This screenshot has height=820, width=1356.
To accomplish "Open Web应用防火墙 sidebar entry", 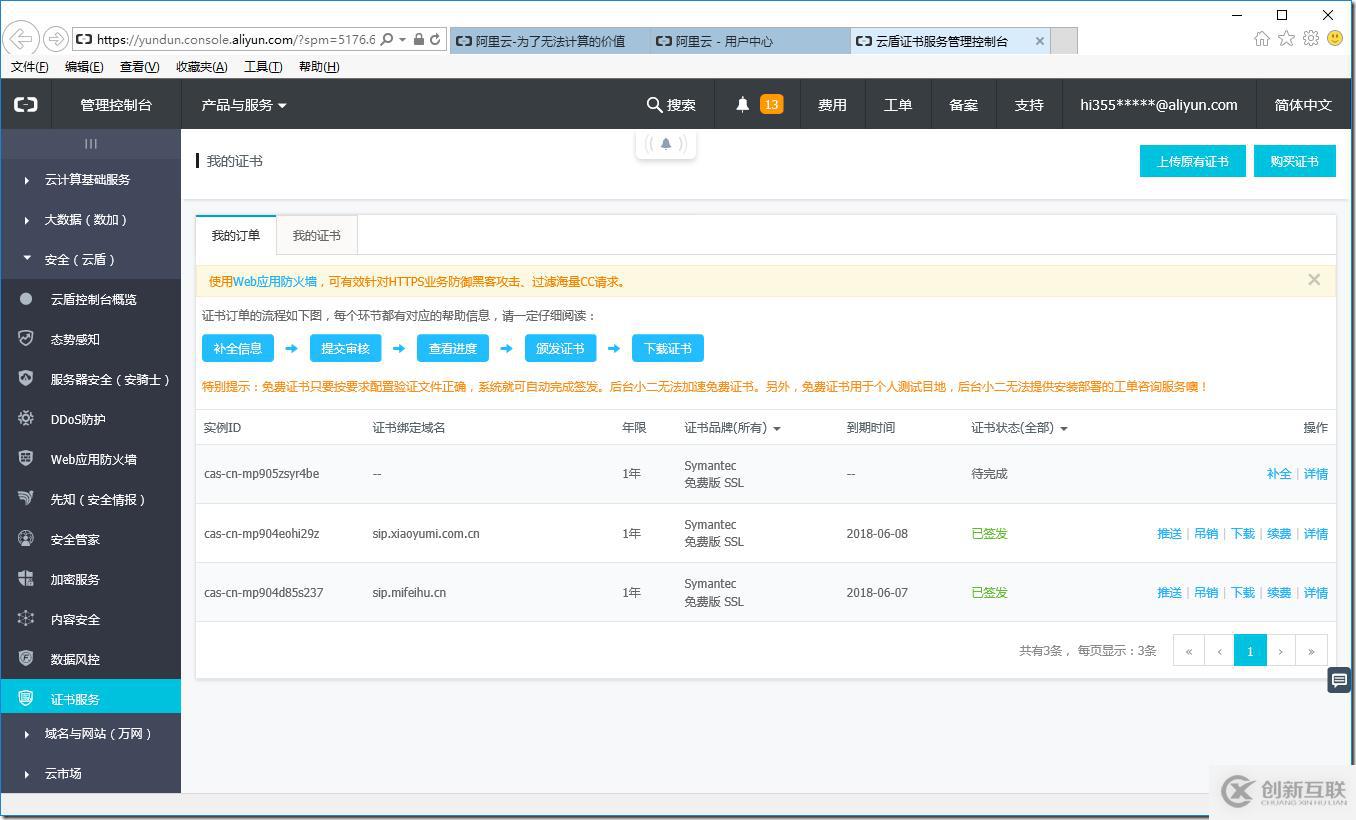I will pyautogui.click(x=91, y=459).
